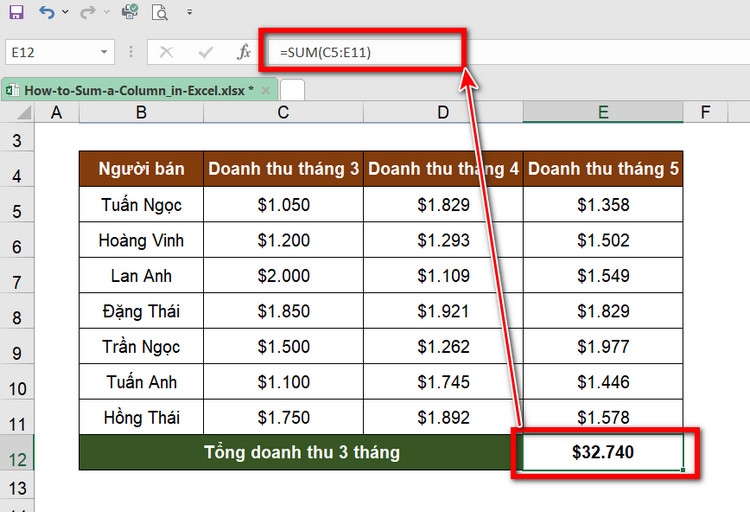Image resolution: width=750 pixels, height=512 pixels.
Task: Select the cell with $1.200
Action: (x=283, y=240)
